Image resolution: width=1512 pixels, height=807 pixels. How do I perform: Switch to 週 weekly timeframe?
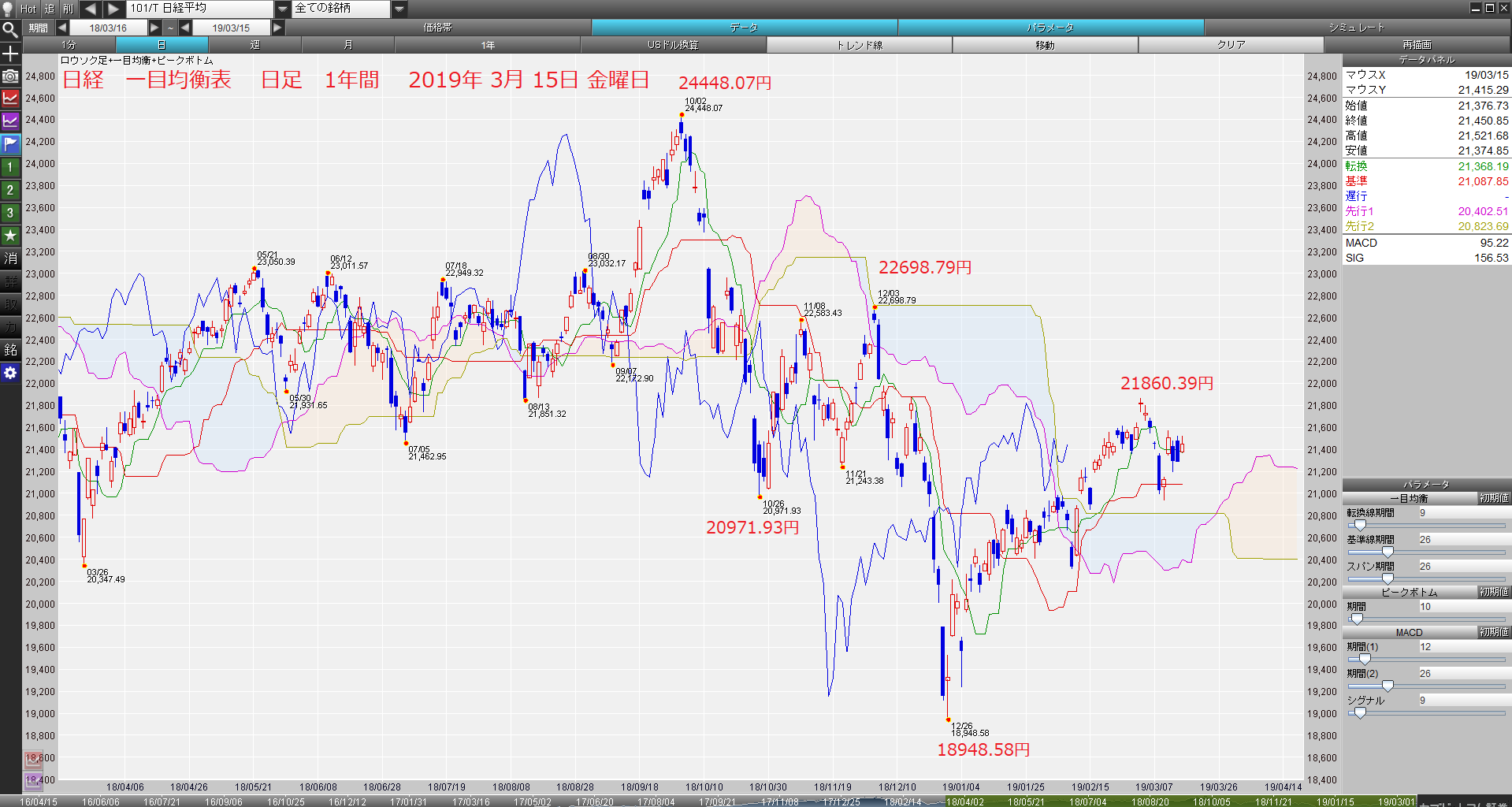click(x=255, y=45)
